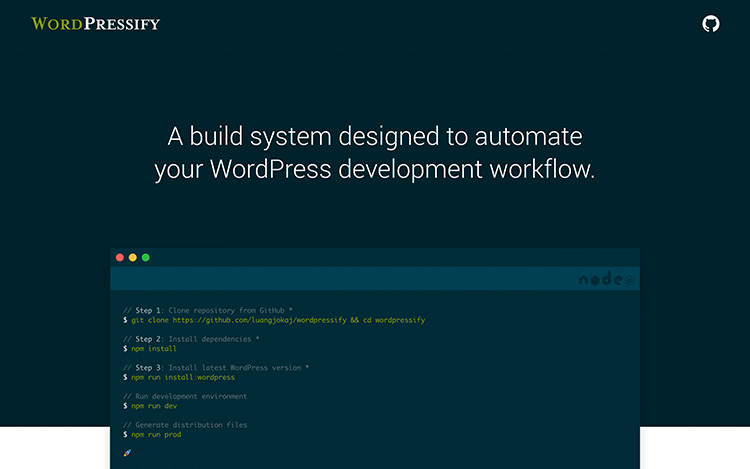Click the 'Run development environment' comment

[185, 396]
